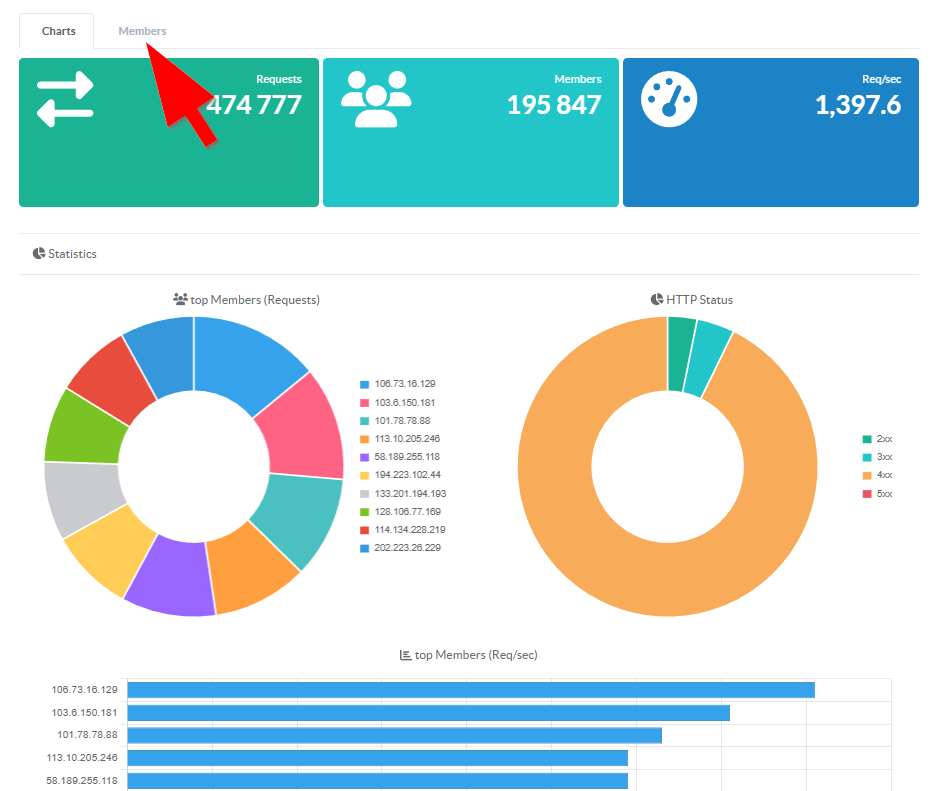This screenshot has height=791, width=932.
Task: Click the pie chart icon beside Statistics
Action: tap(39, 254)
